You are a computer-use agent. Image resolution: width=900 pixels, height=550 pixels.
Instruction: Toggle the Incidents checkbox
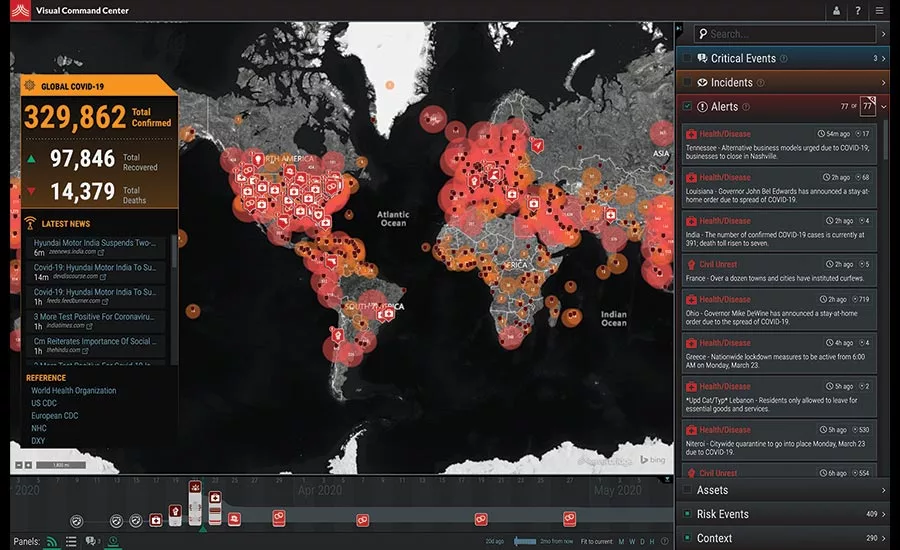687,82
